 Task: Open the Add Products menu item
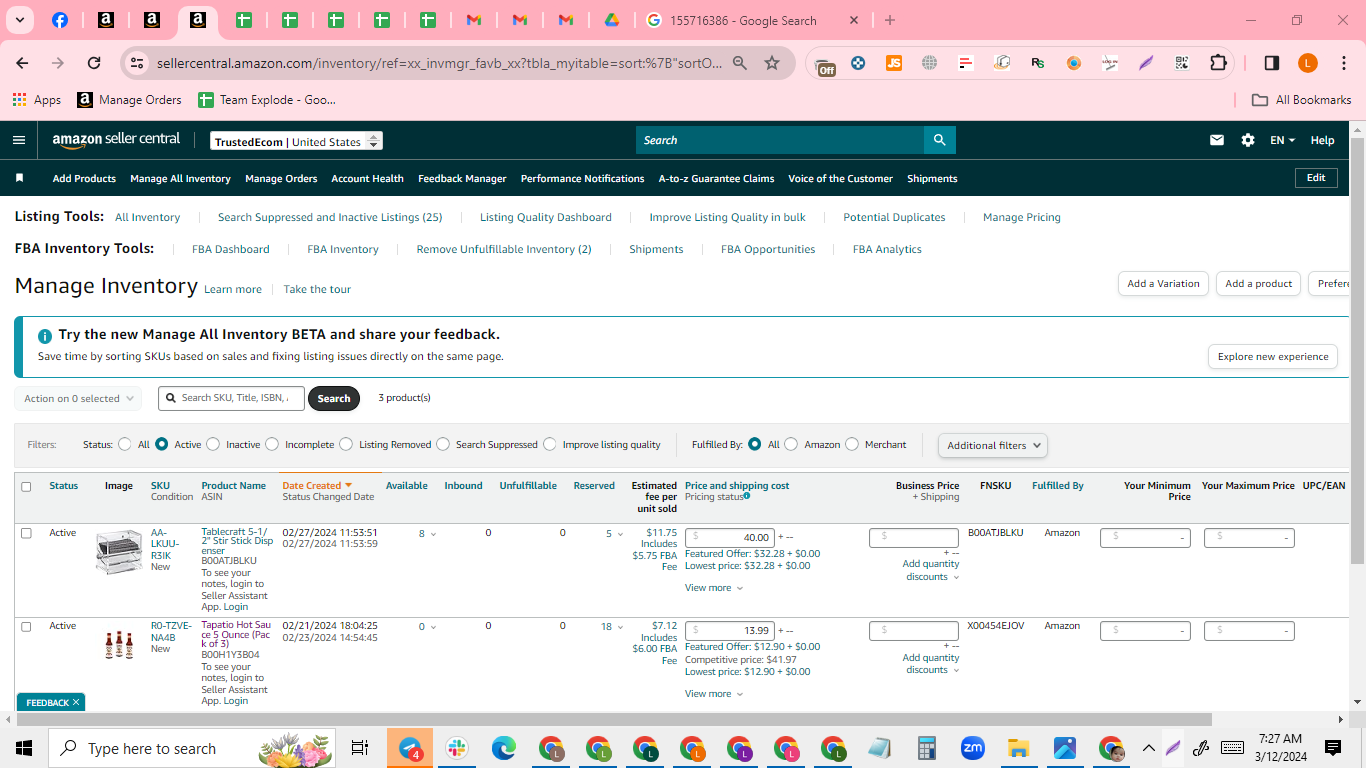[84, 179]
